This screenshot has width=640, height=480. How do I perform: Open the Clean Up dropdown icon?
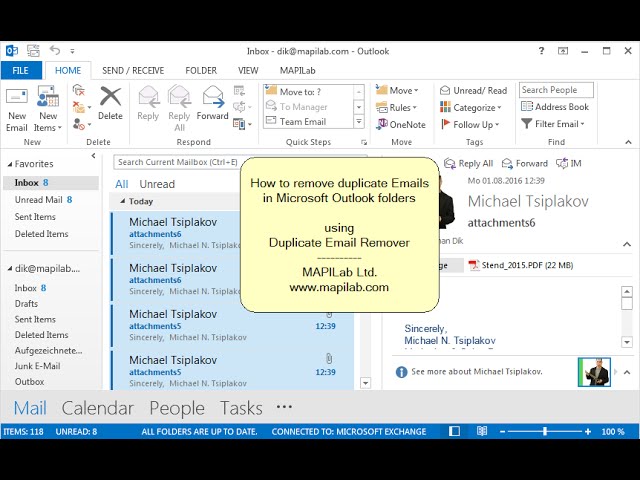click(x=81, y=107)
